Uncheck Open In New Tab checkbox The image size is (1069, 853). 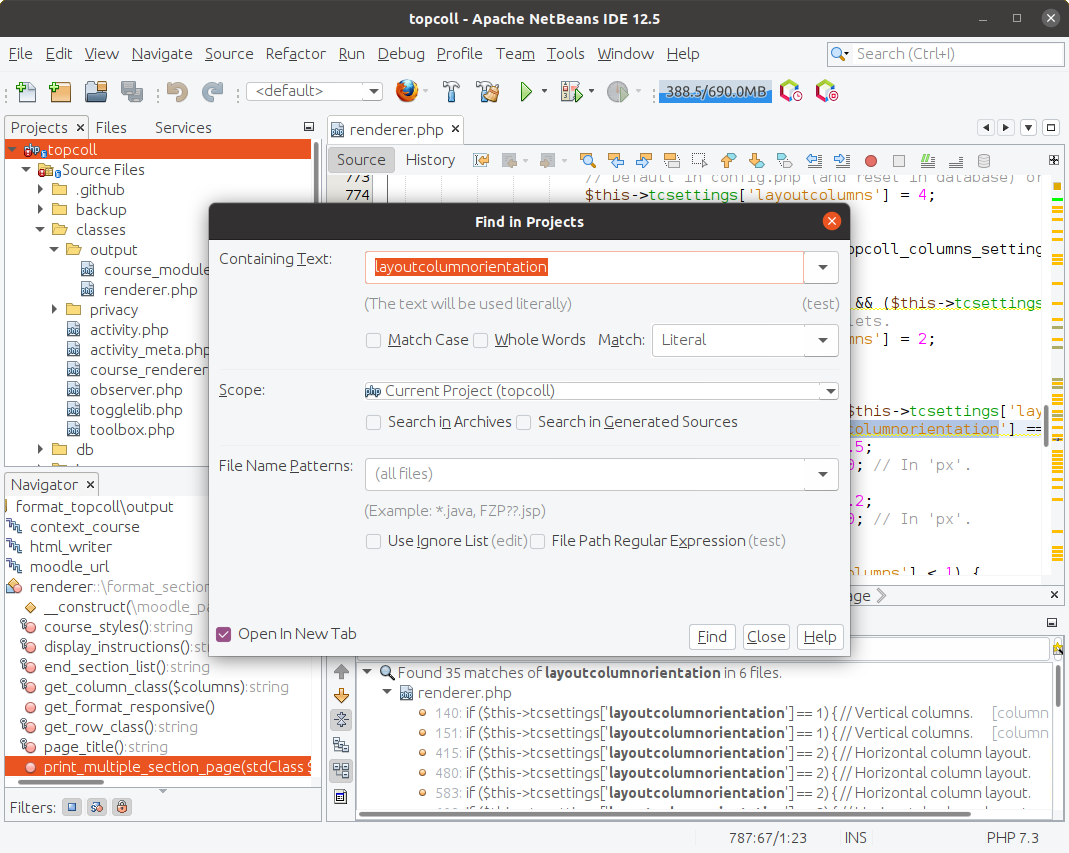[x=224, y=634]
